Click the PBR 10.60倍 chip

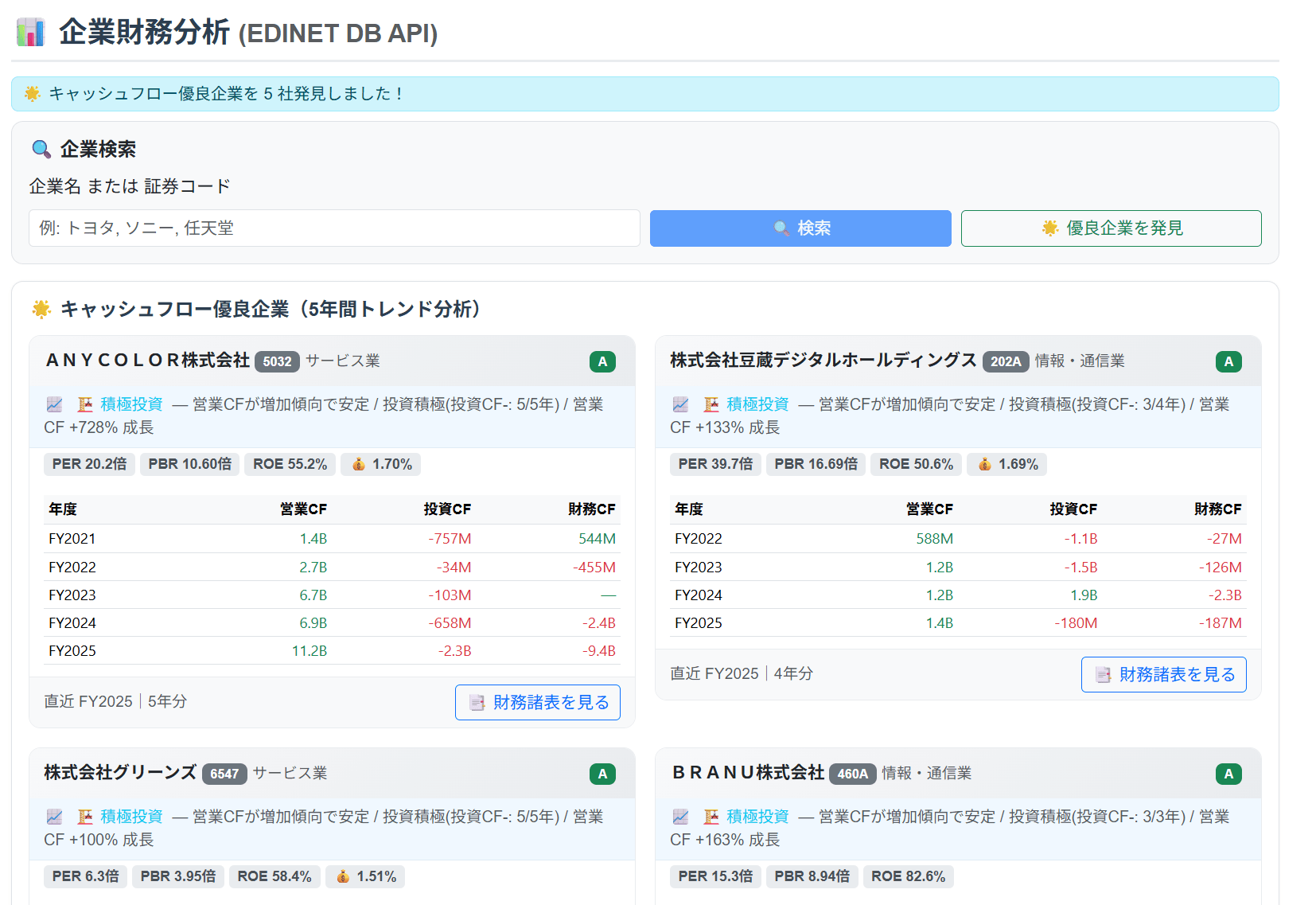[190, 464]
